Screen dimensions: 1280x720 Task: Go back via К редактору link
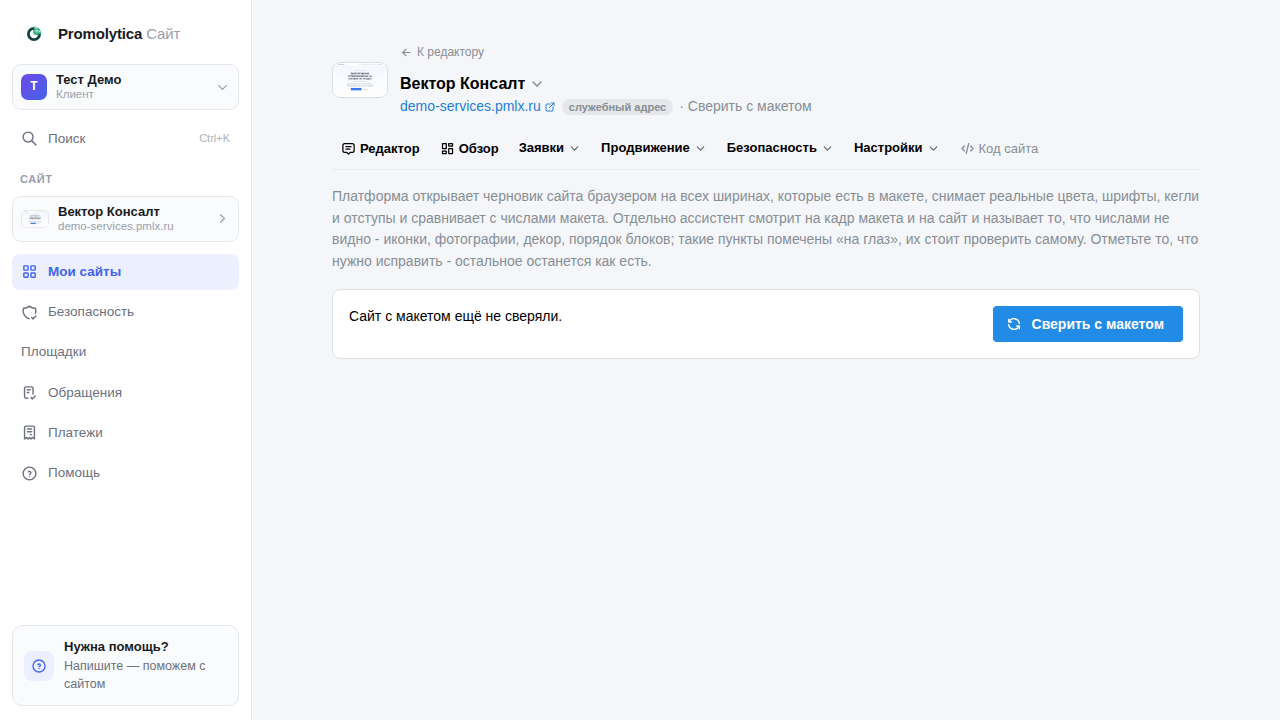click(442, 52)
